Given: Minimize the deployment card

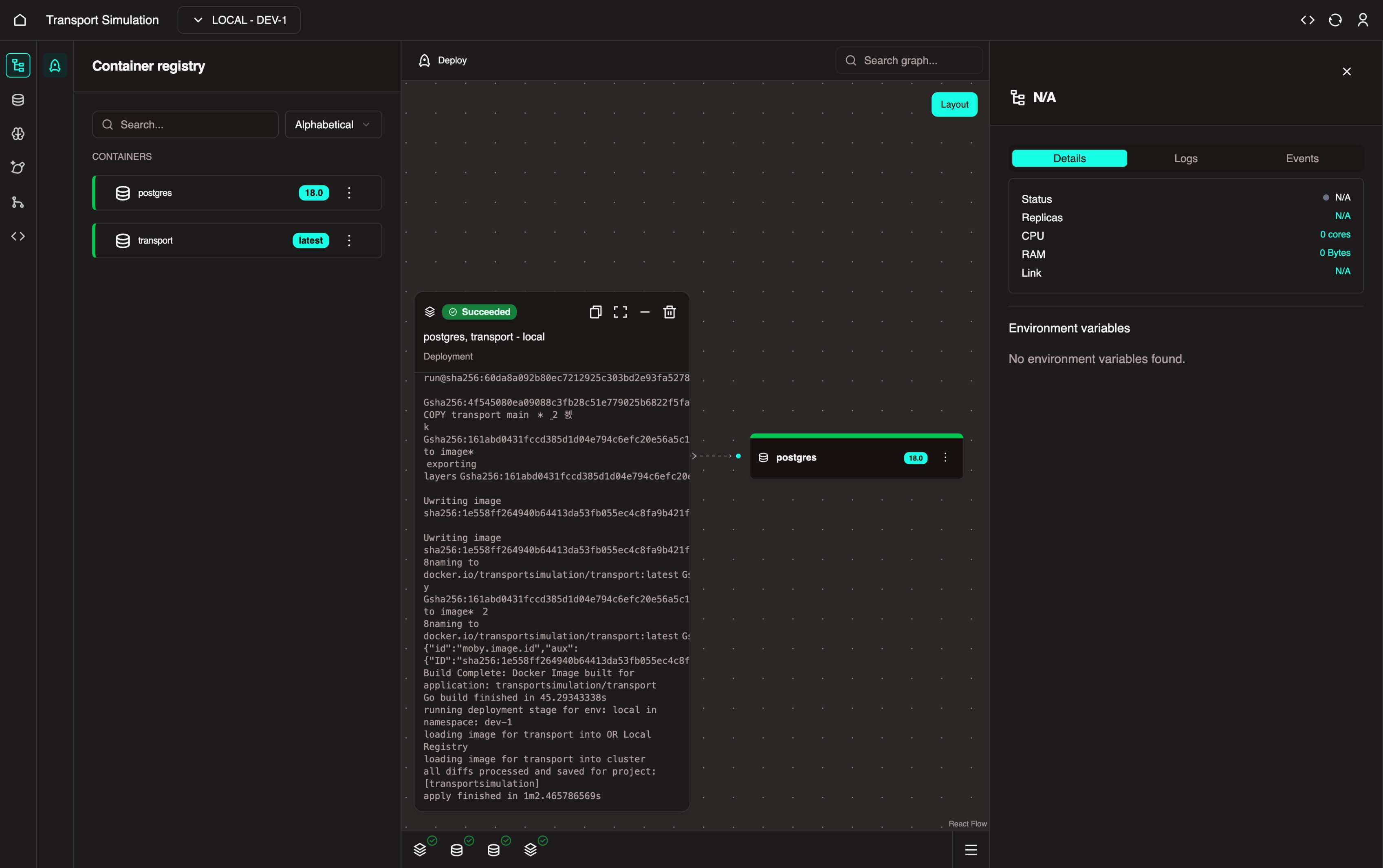Looking at the screenshot, I should 645,312.
